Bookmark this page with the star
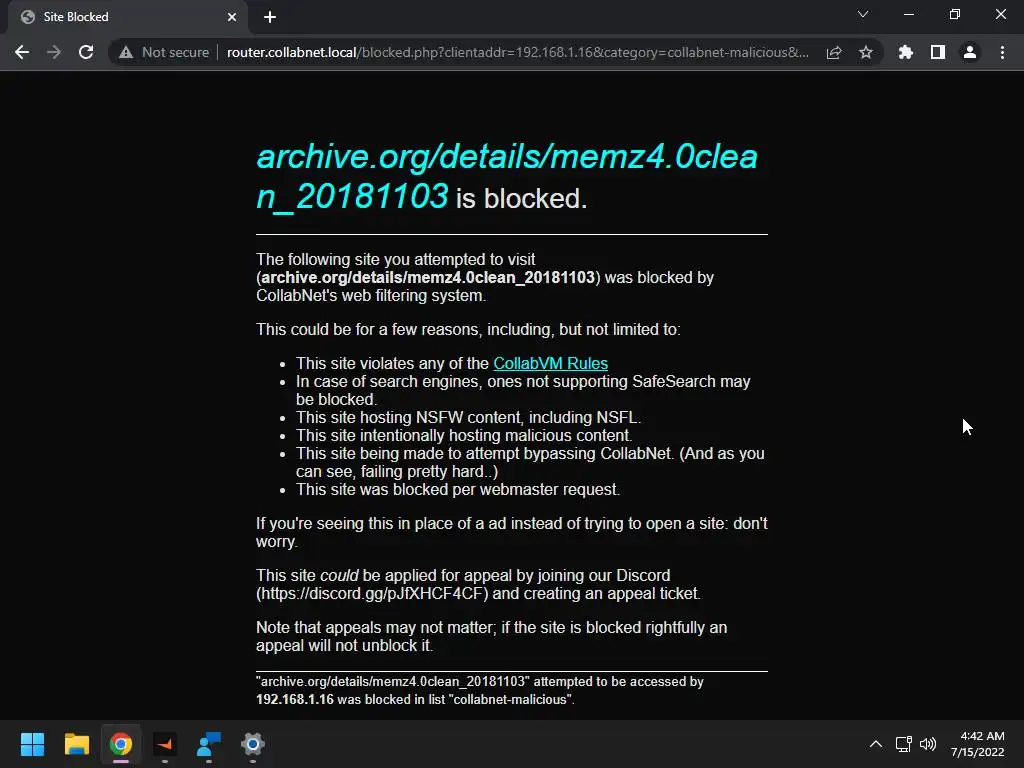The height and width of the screenshot is (768, 1024). (866, 52)
